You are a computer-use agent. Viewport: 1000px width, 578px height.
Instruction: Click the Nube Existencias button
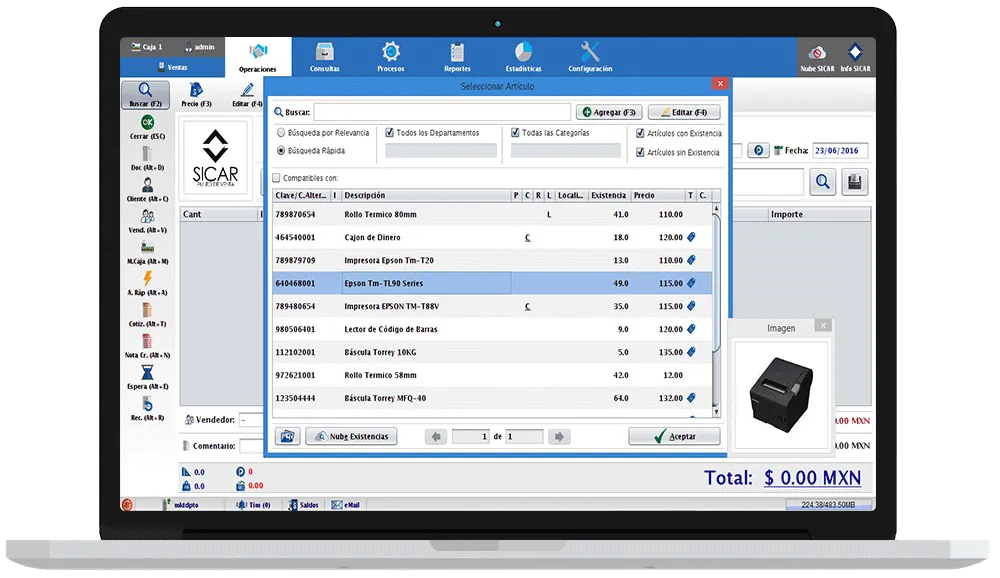click(x=351, y=437)
